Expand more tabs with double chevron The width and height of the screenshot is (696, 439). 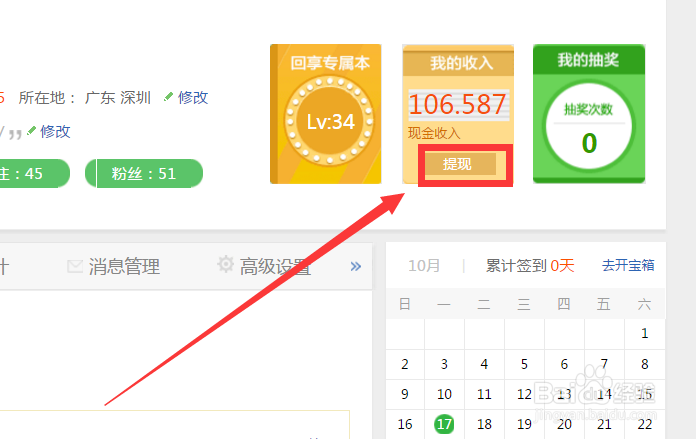click(x=356, y=266)
